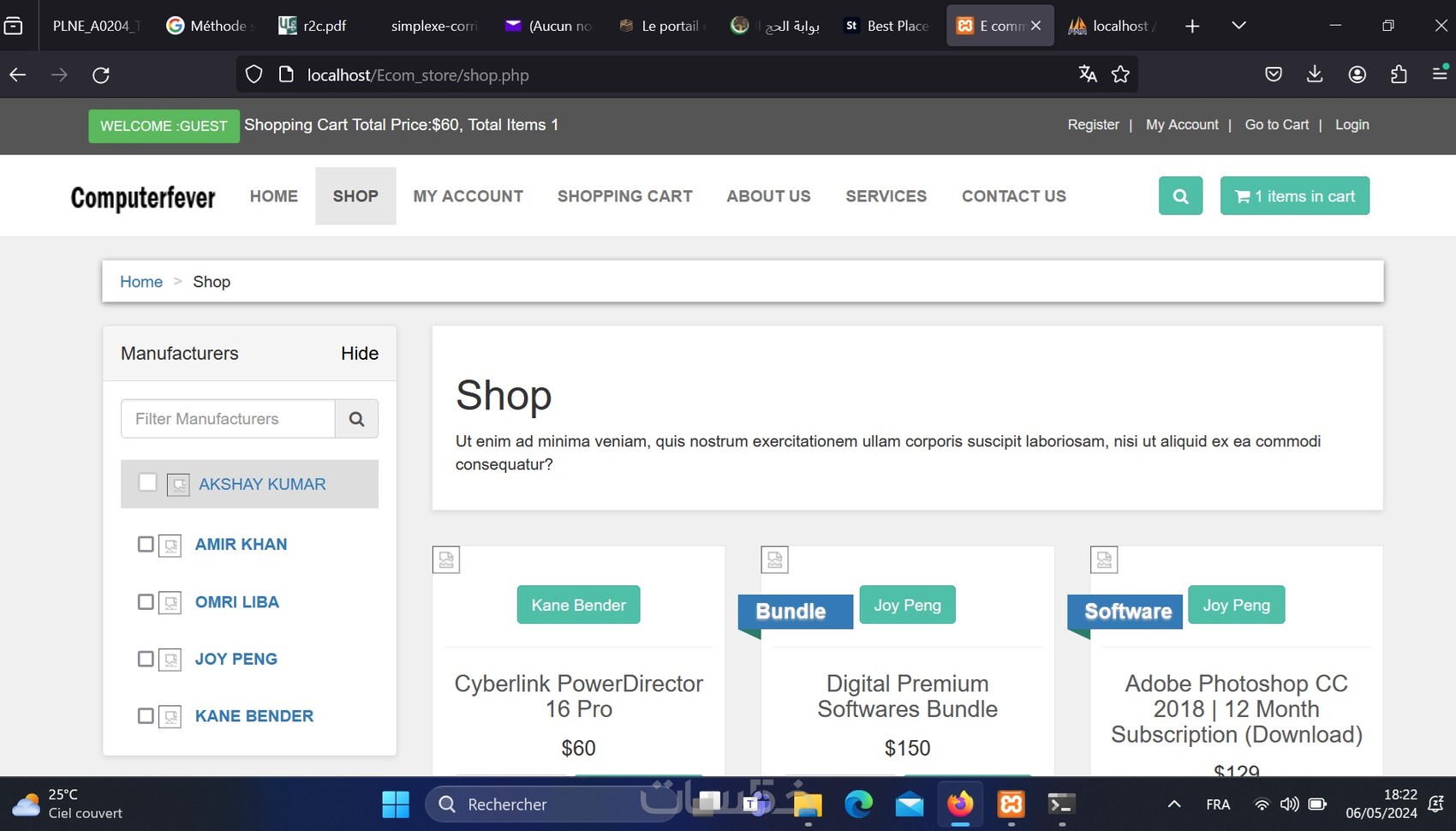Select the JOY PENG manufacturer checkbox
Screen dimensions: 1456x831
coord(146,659)
